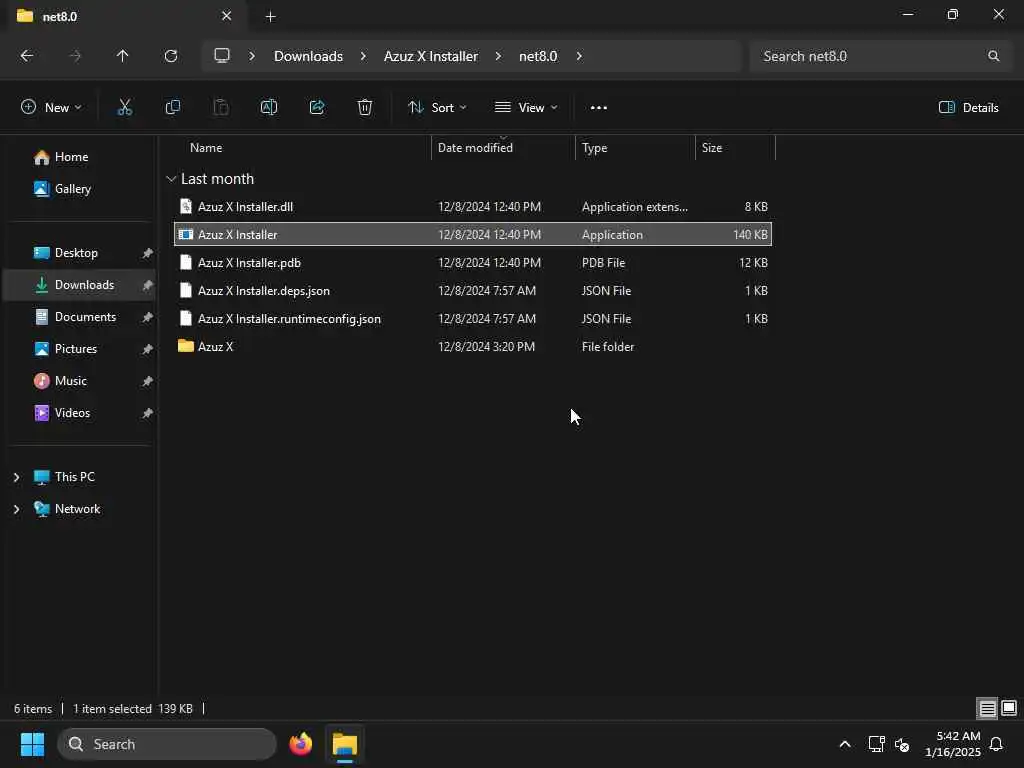Image resolution: width=1024 pixels, height=768 pixels.
Task: Click the Rename icon
Action: click(x=269, y=108)
